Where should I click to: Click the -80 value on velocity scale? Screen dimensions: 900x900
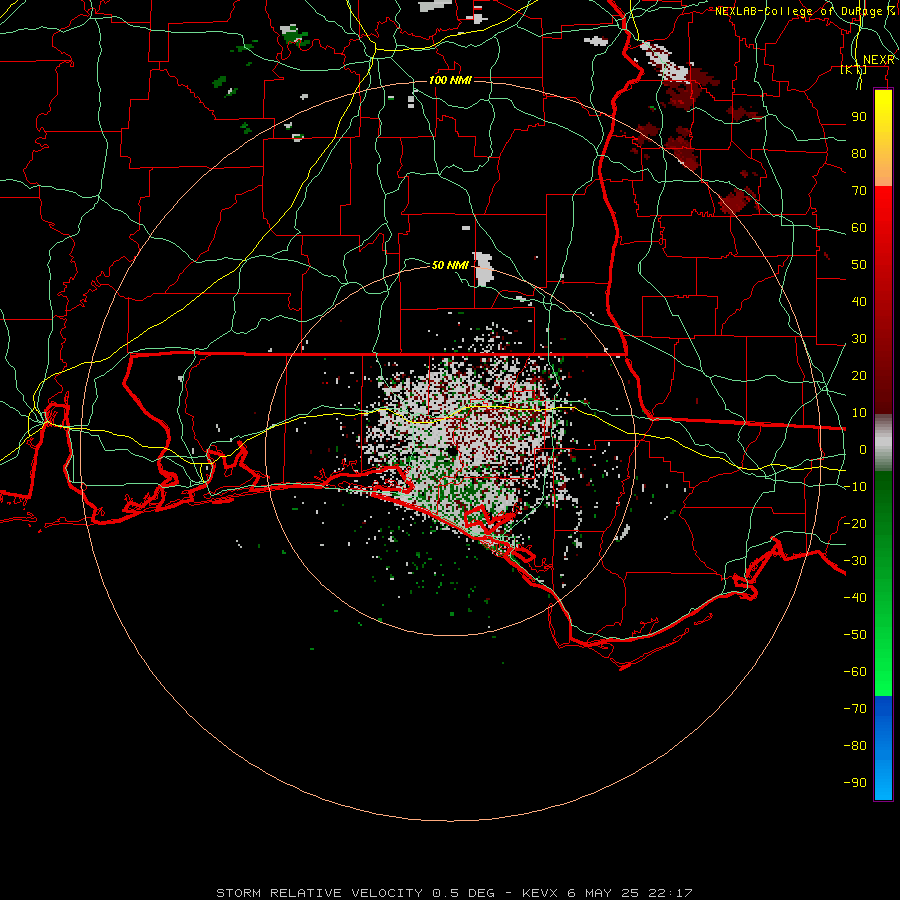855,746
